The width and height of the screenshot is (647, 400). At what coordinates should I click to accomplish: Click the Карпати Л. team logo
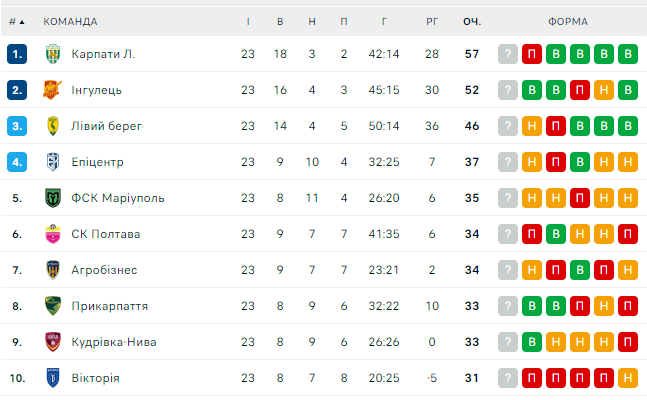tap(53, 54)
